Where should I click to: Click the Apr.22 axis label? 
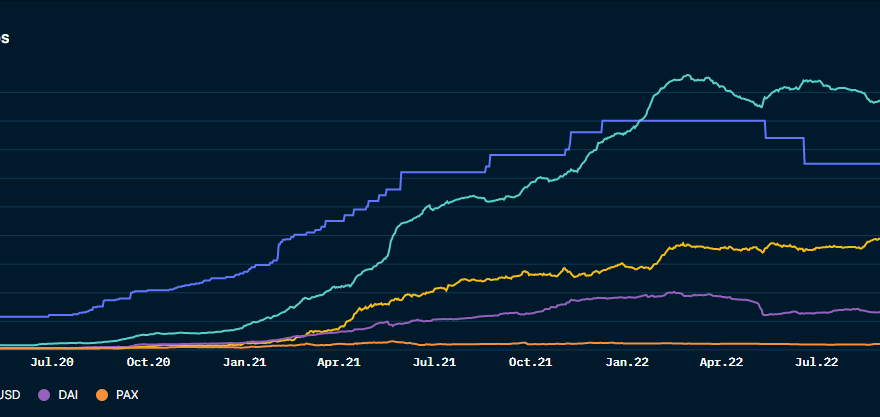click(x=721, y=363)
